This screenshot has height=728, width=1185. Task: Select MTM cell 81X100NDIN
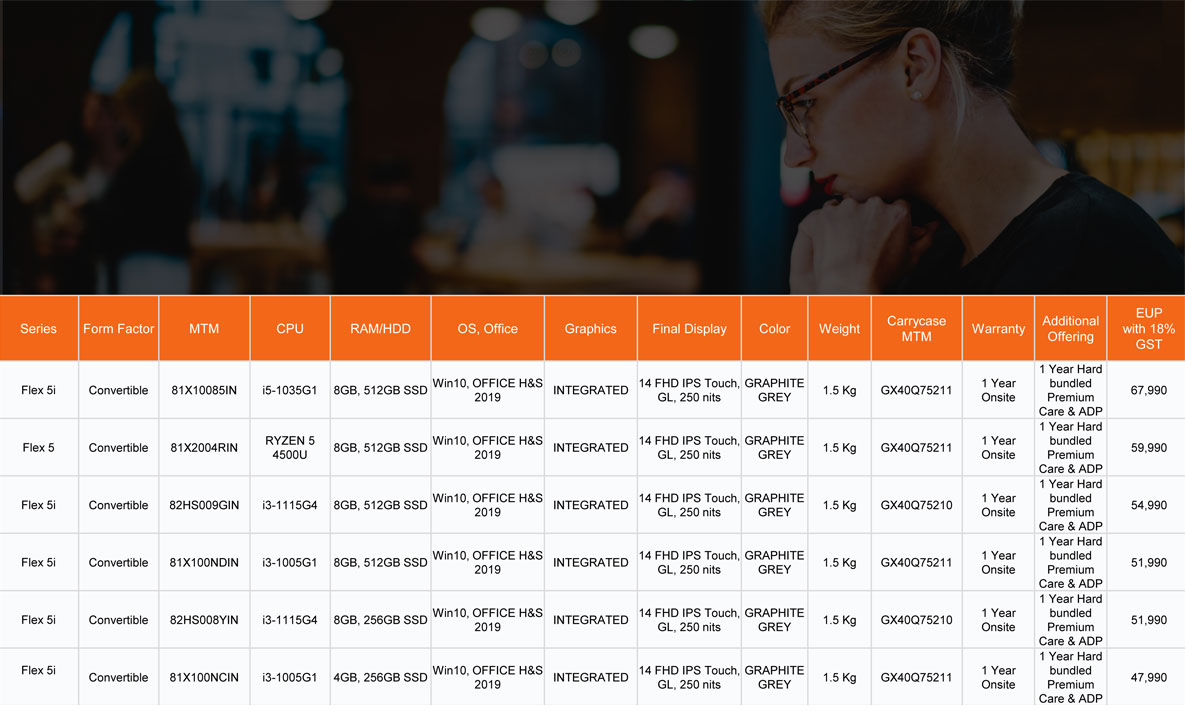(x=204, y=562)
